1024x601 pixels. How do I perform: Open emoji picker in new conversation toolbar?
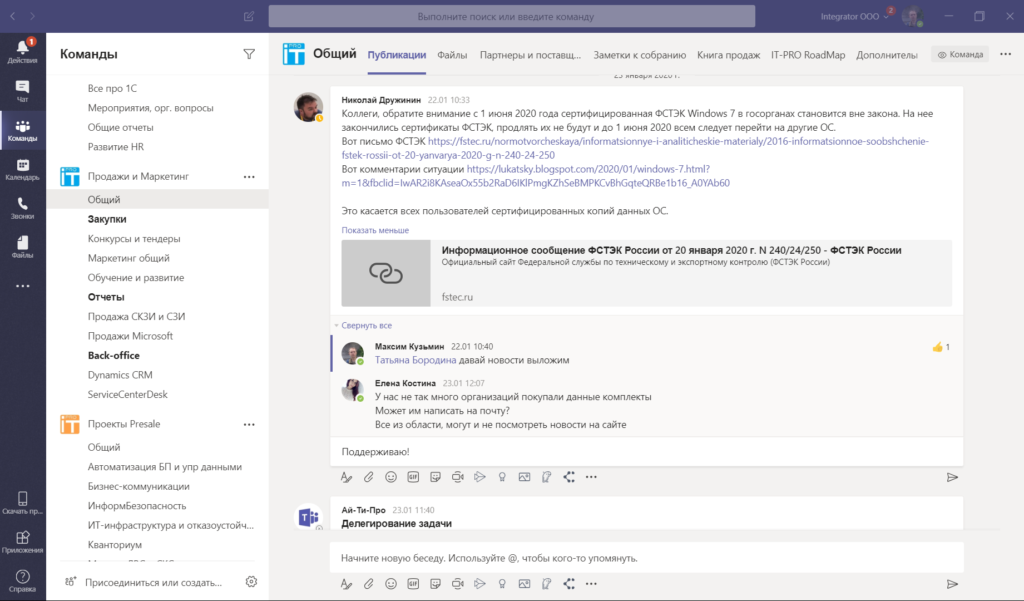(391, 584)
